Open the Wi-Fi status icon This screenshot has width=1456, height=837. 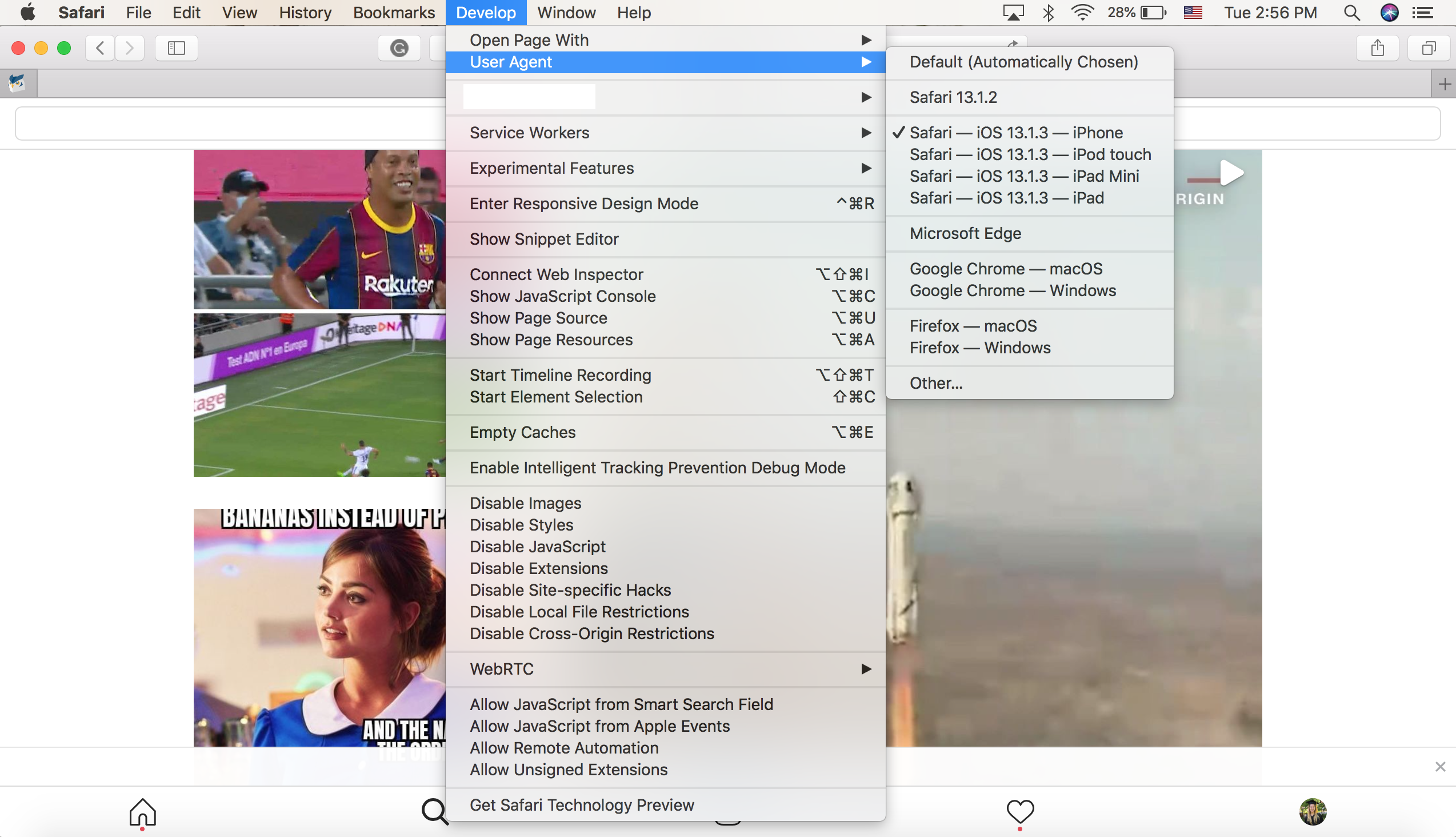1082,12
